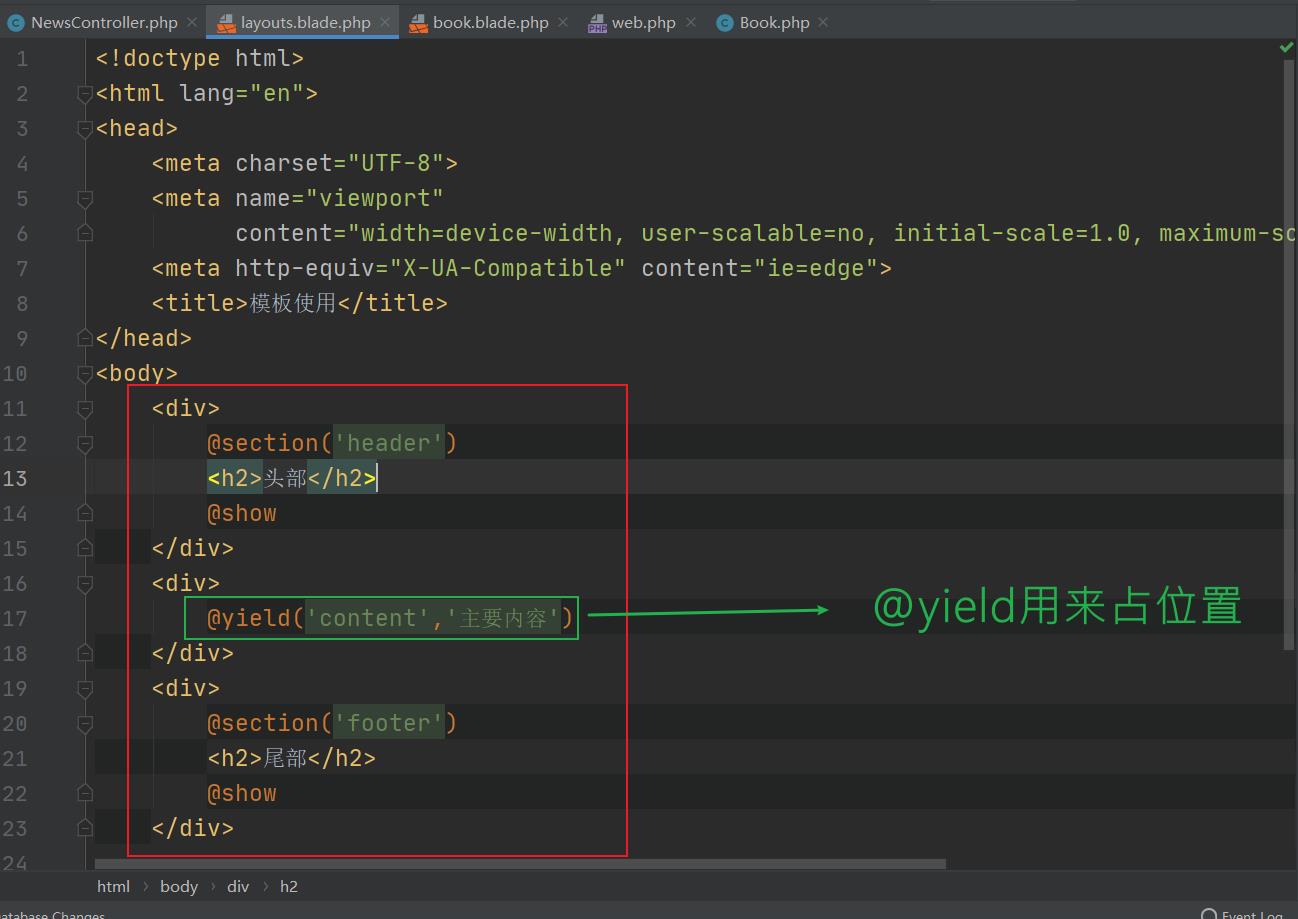
Task: Click the http-equiv="X-UA-Compatible" text
Action: [x=431, y=268]
